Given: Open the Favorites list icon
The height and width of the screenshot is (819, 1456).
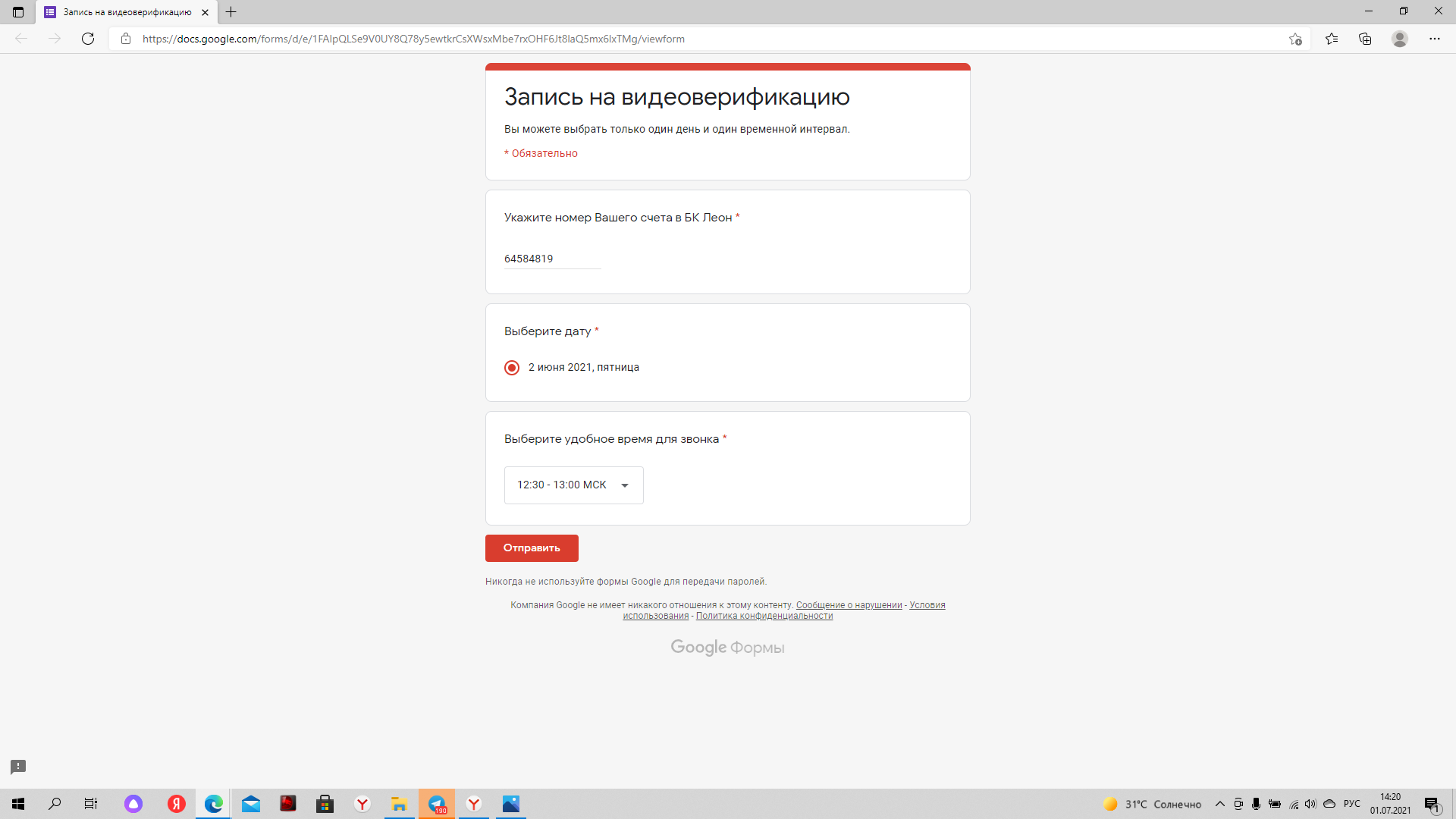Looking at the screenshot, I should (x=1332, y=39).
